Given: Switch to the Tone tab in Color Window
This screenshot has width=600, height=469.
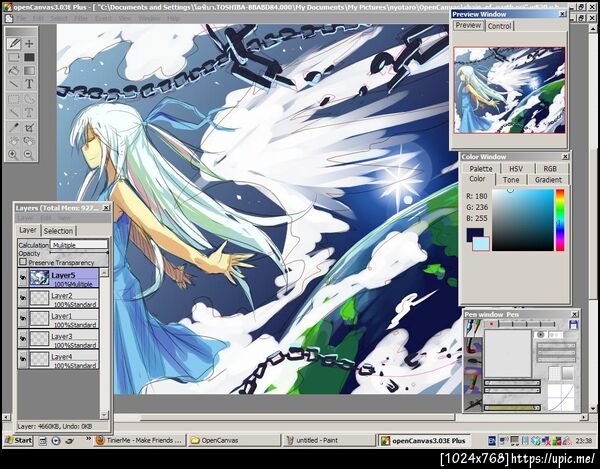Looking at the screenshot, I should click(511, 180).
